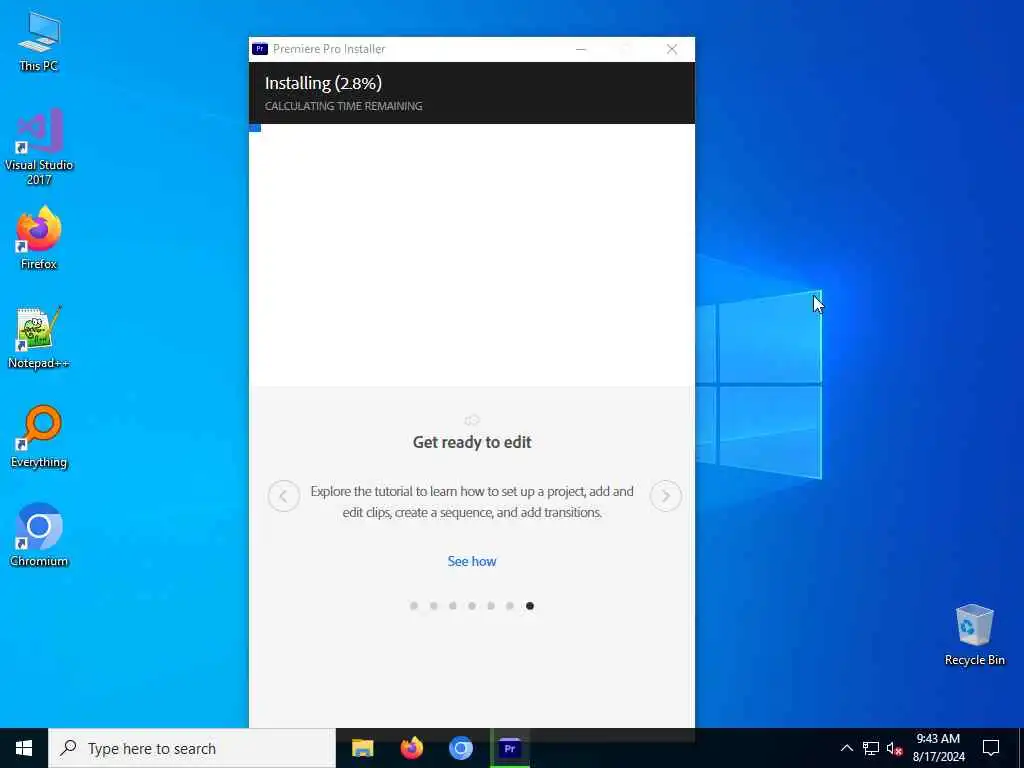Close the Premiere Pro Installer window
Image resolution: width=1024 pixels, height=768 pixels.
pyautogui.click(x=672, y=49)
